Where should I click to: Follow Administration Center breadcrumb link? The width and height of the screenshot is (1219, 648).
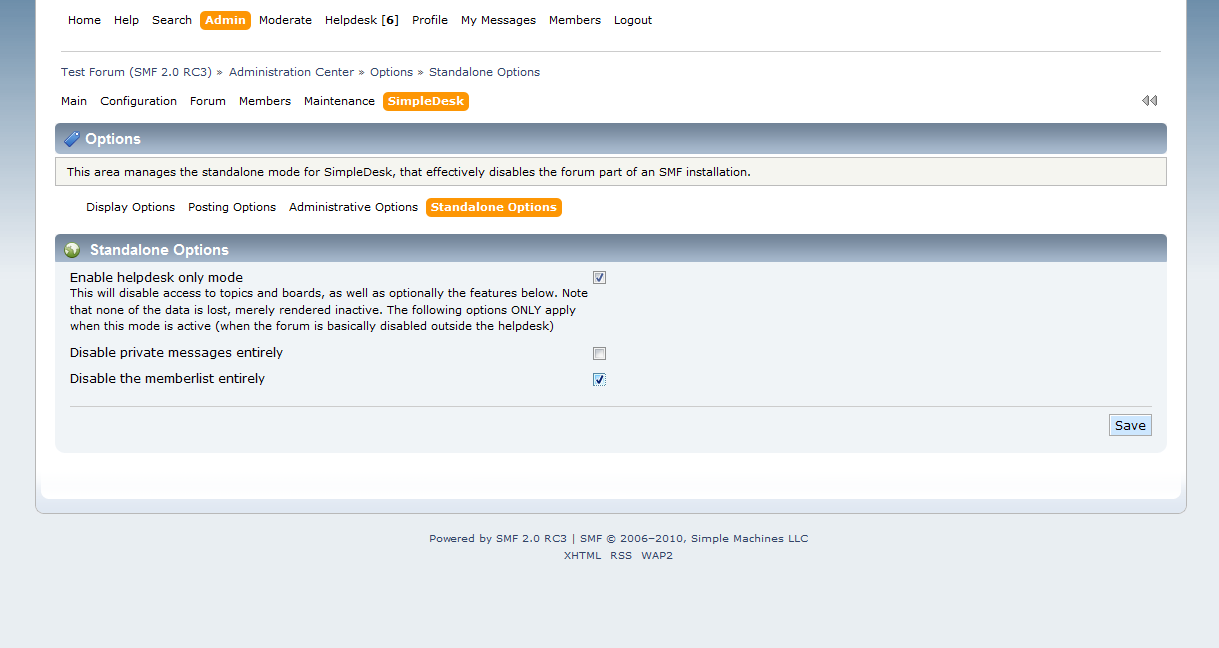click(x=291, y=72)
